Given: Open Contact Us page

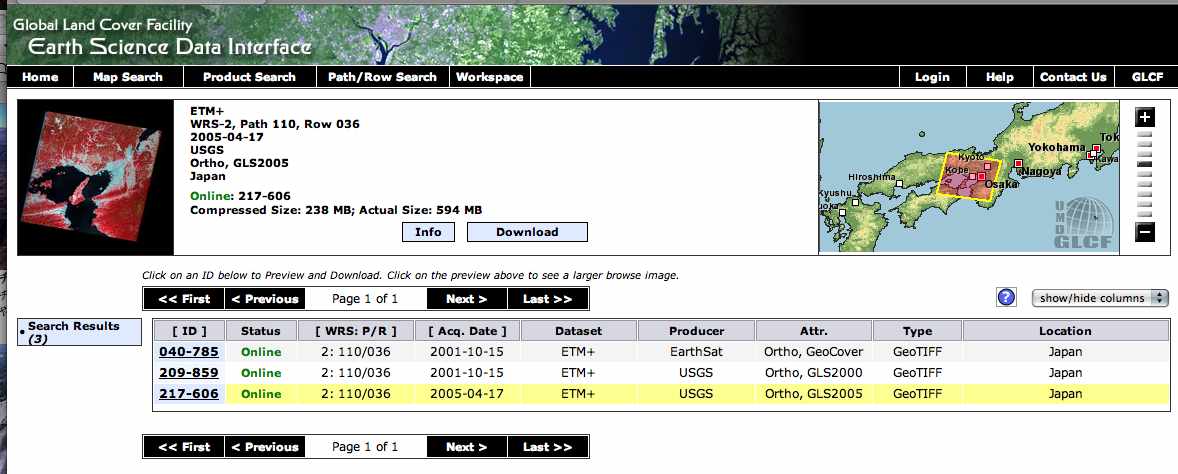Looking at the screenshot, I should pos(1073,77).
